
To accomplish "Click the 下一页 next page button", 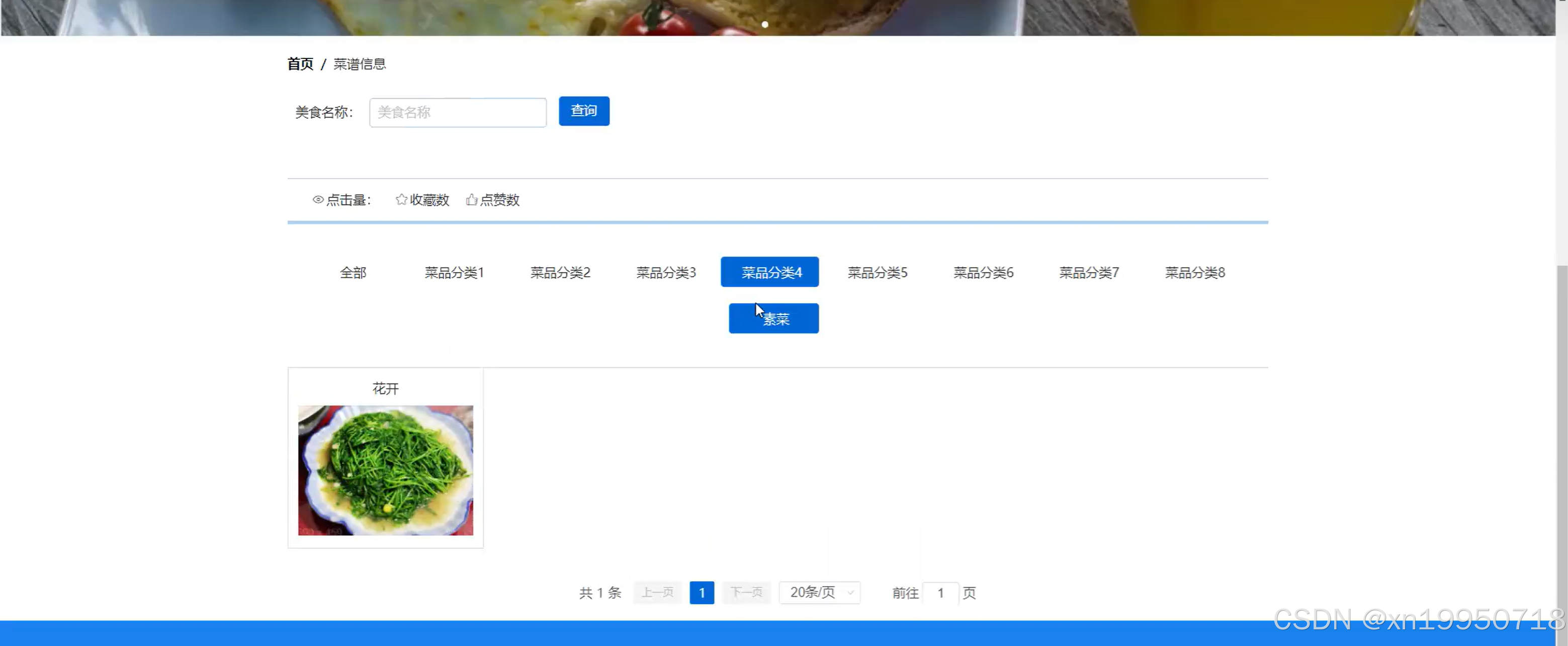I will (x=746, y=593).
